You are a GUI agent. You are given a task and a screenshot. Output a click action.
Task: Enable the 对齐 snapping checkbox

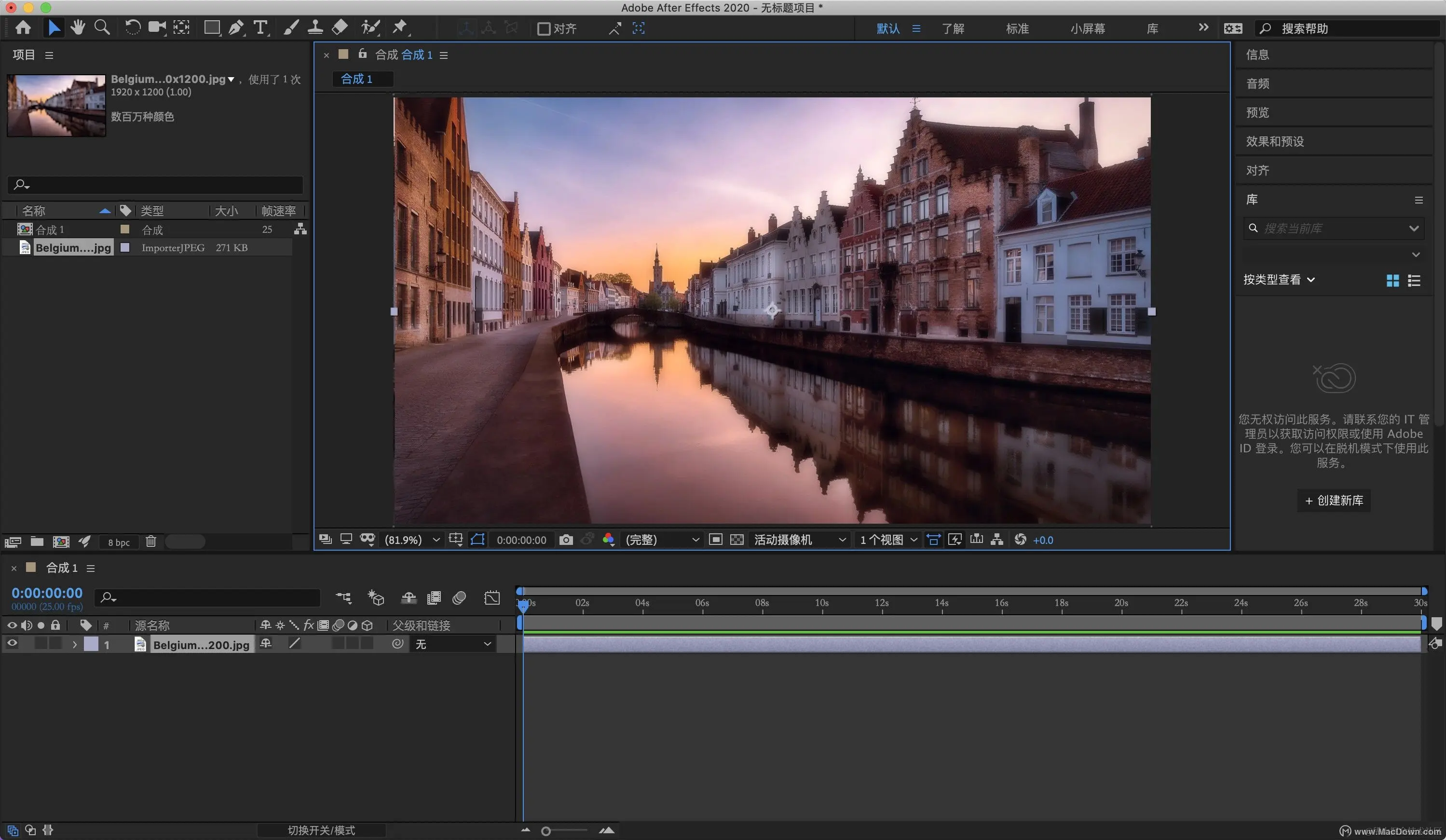point(544,28)
